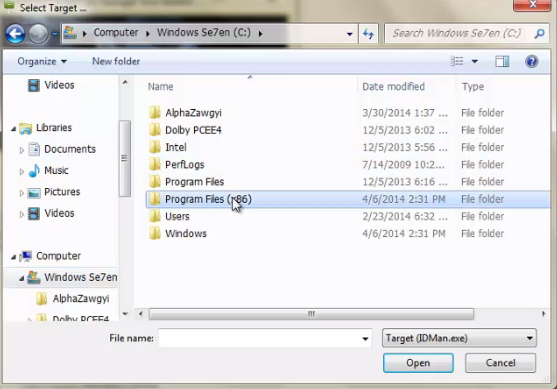Select Libraries in navigation pane
Image resolution: width=557 pixels, height=389 pixels.
pos(54,128)
